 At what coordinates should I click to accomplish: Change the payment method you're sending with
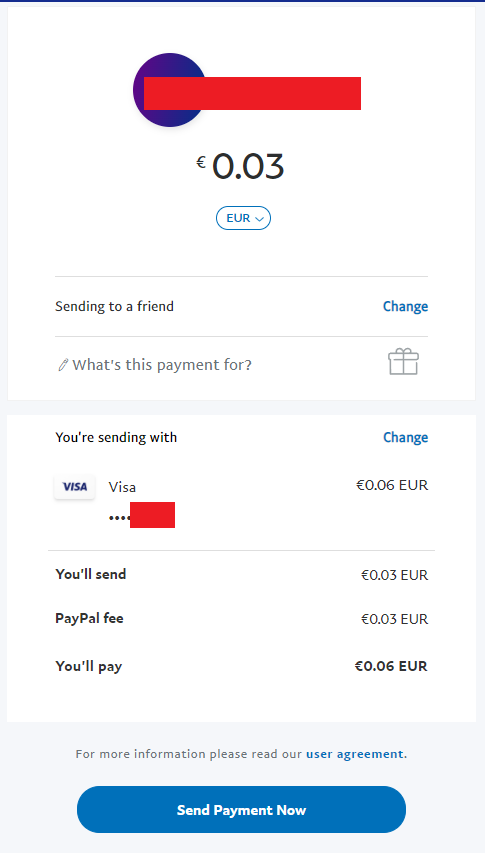405,437
